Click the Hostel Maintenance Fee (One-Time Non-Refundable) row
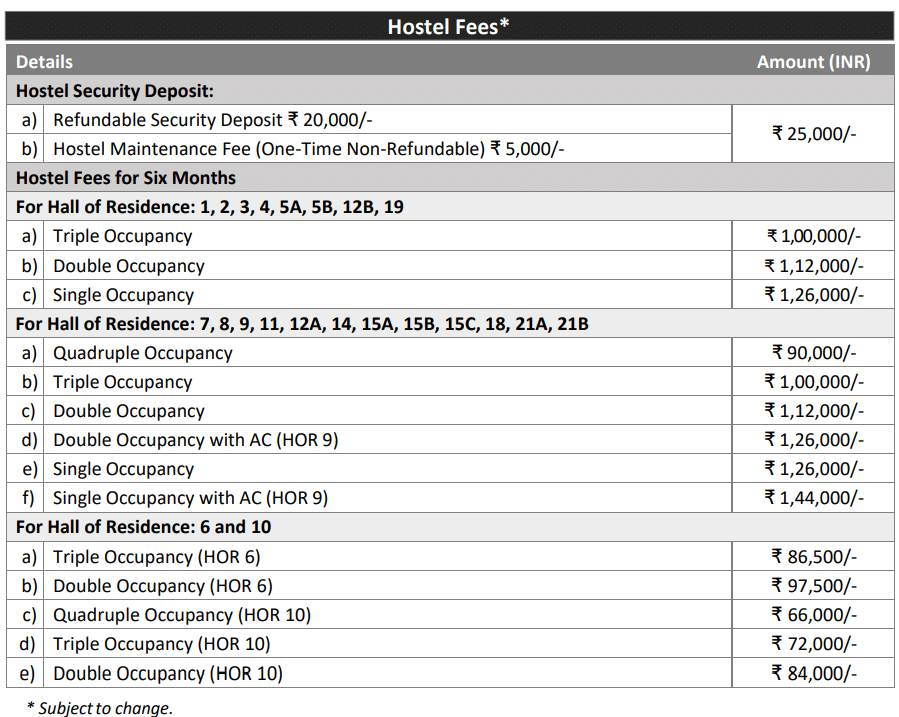This screenshot has height=717, width=899. (x=369, y=149)
